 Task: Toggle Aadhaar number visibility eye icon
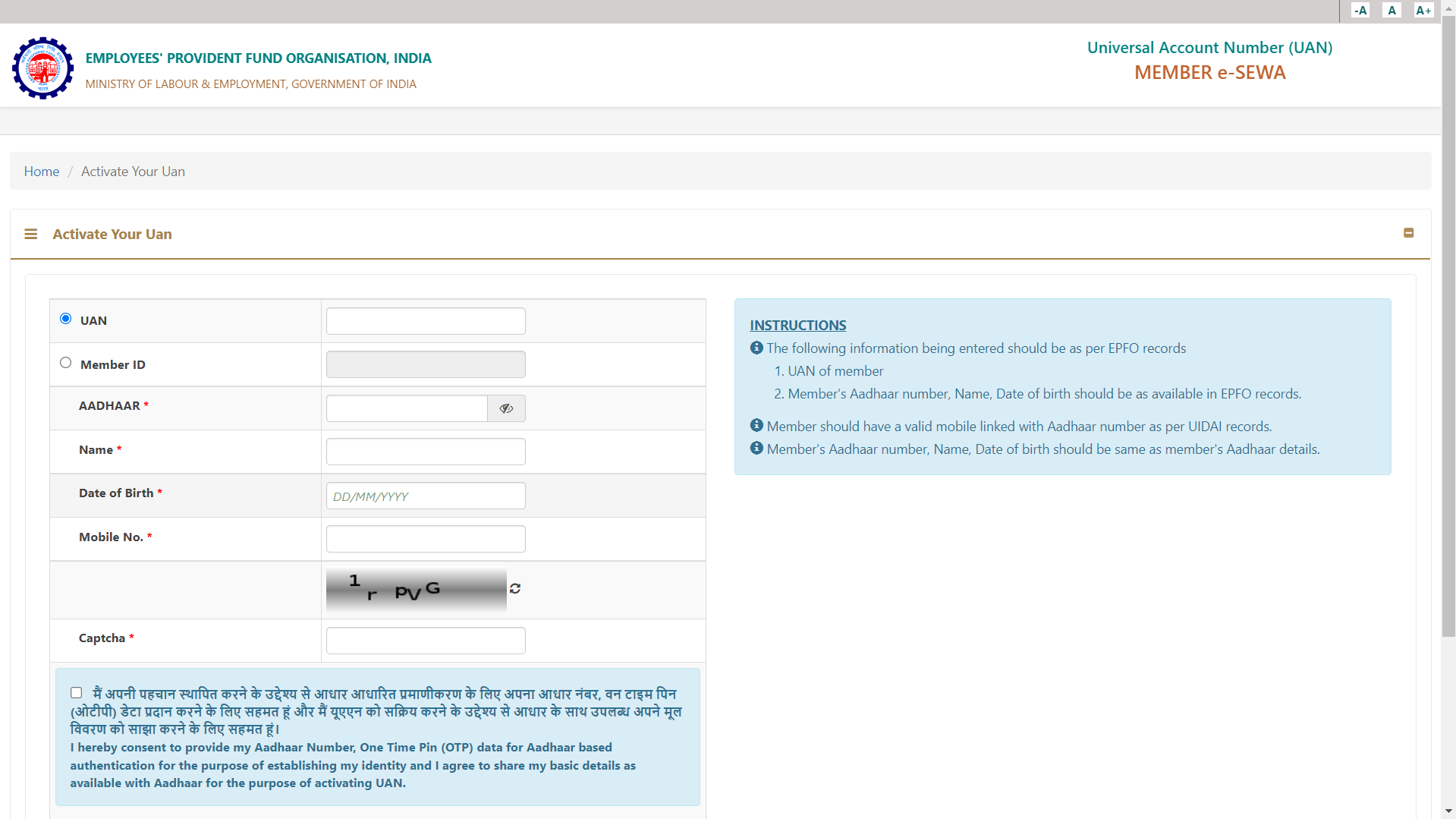pos(506,408)
